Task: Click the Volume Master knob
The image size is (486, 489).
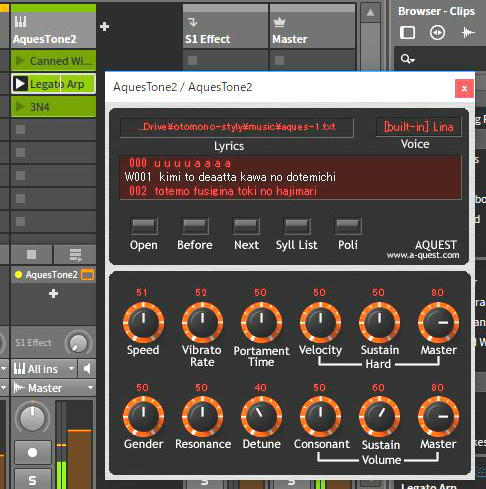Action: coord(438,416)
